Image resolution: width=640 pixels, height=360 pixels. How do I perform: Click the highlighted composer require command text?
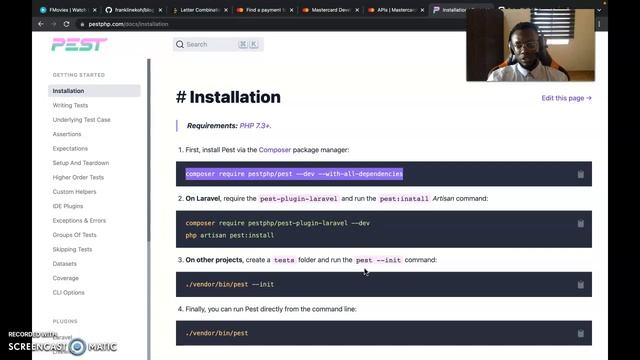[x=294, y=174]
